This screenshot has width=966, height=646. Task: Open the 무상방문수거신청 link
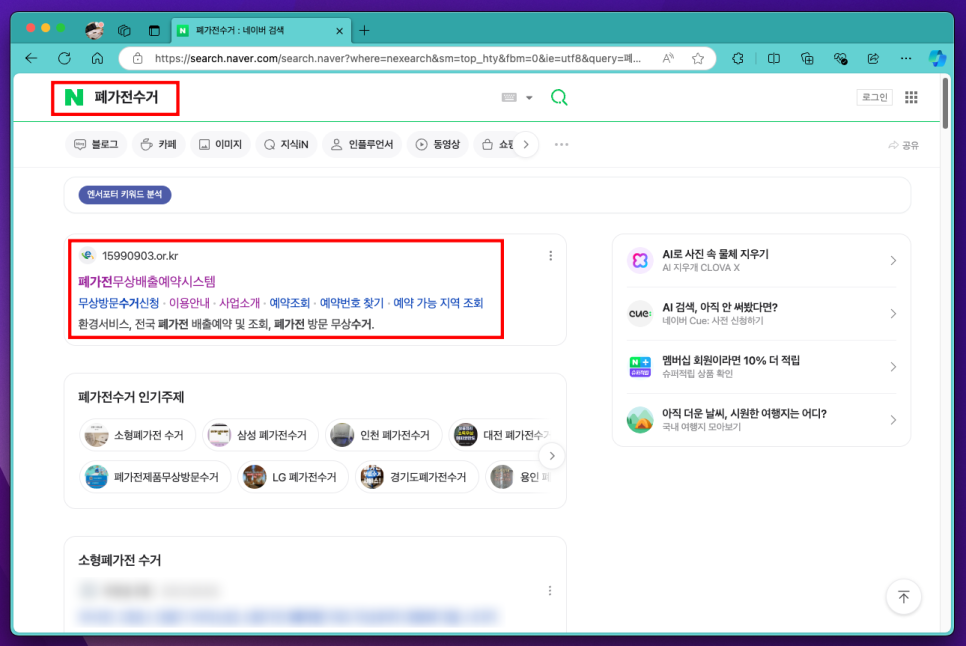click(118, 303)
